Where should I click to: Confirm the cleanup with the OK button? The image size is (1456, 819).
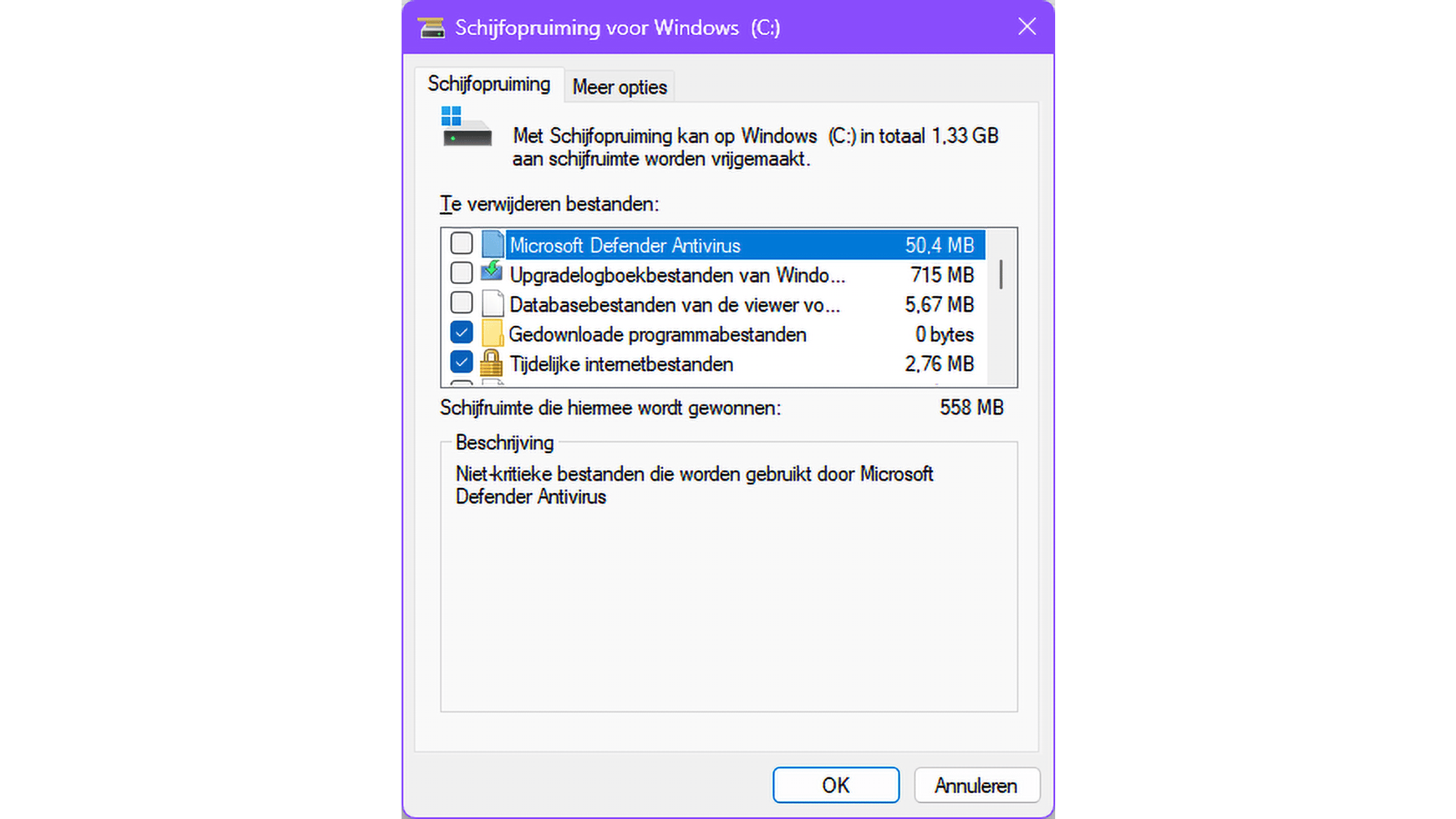click(x=836, y=785)
